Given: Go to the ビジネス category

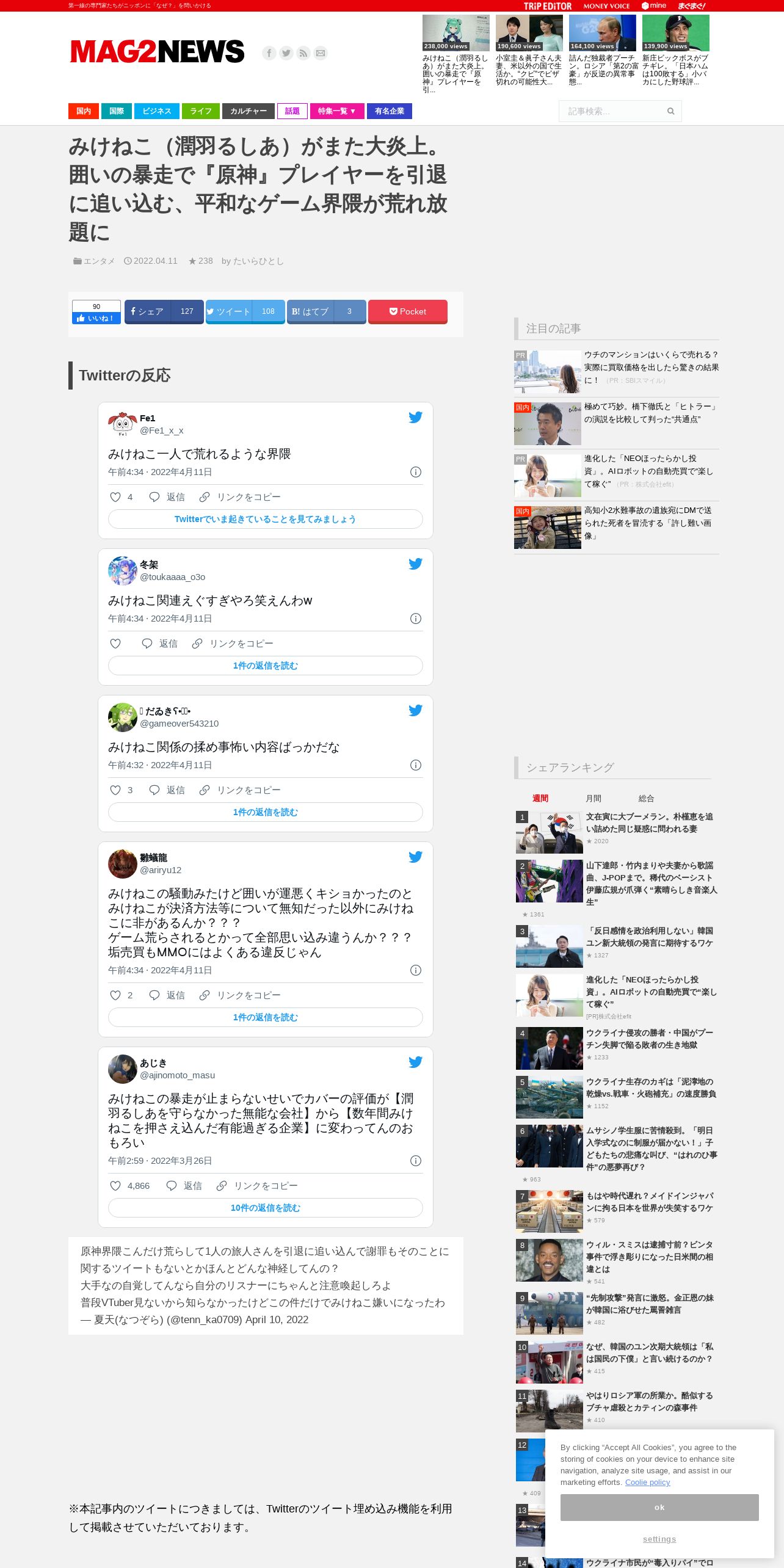Looking at the screenshot, I should (x=157, y=111).
